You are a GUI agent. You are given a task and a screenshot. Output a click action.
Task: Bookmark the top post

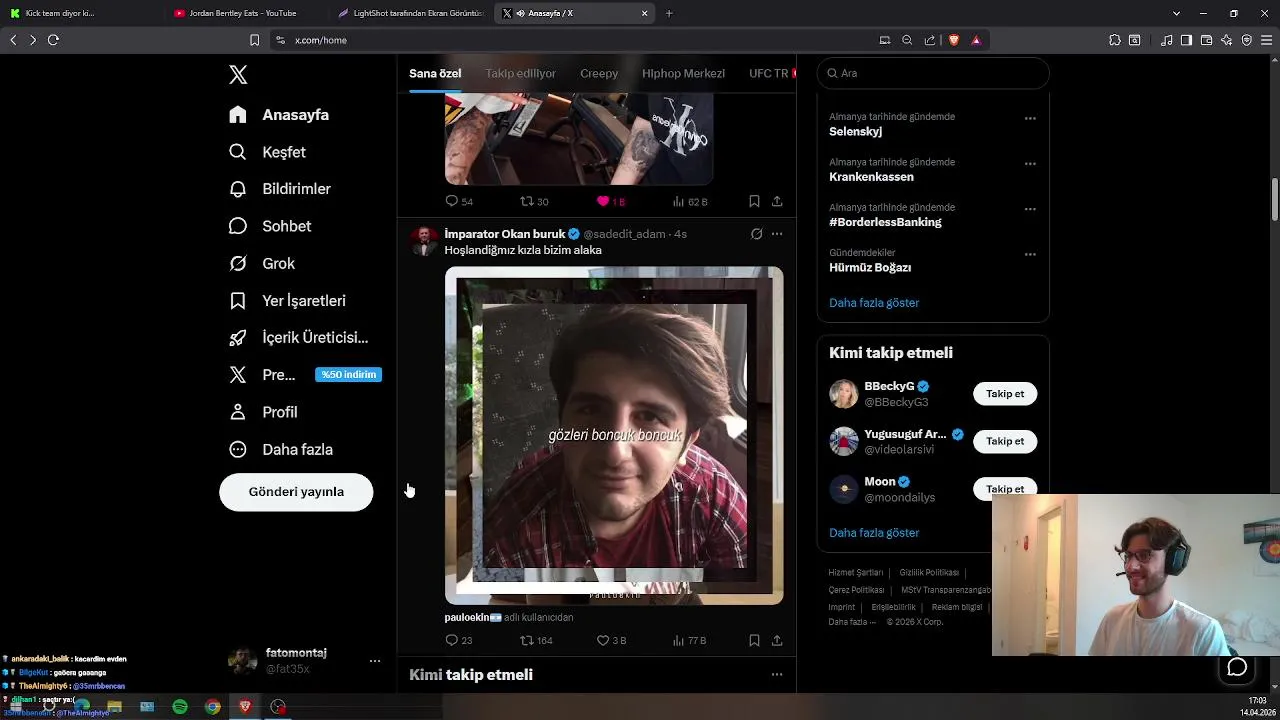[754, 201]
